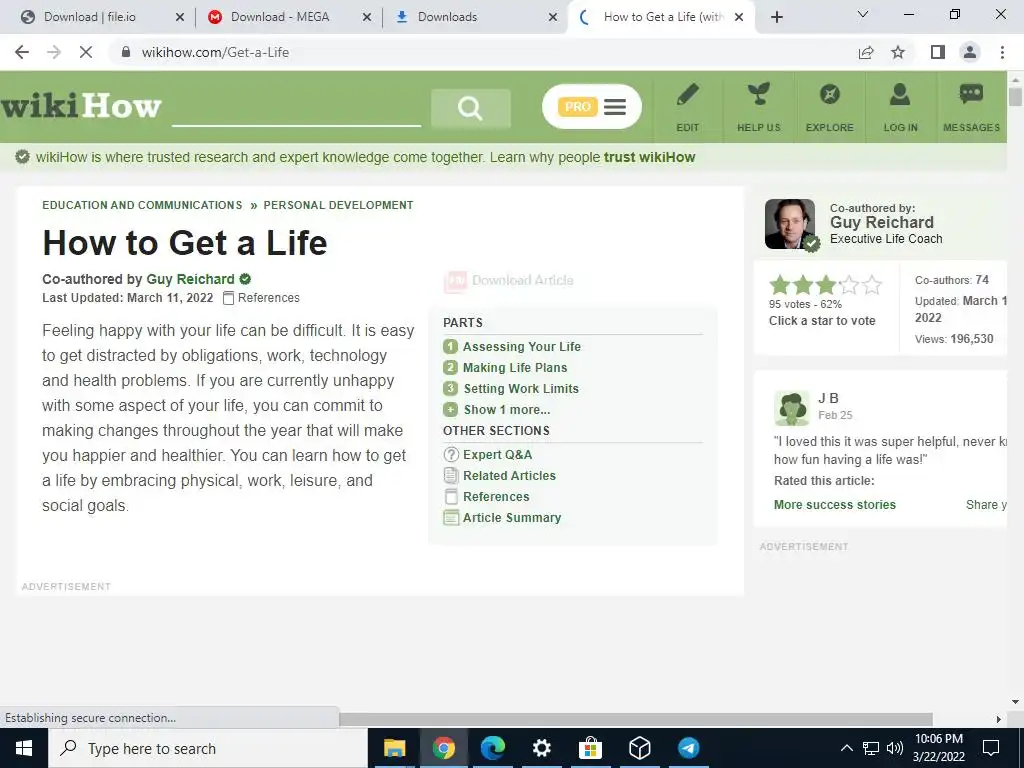The width and height of the screenshot is (1024, 768).
Task: Click the horizontal scrollbar
Action: click(x=636, y=719)
